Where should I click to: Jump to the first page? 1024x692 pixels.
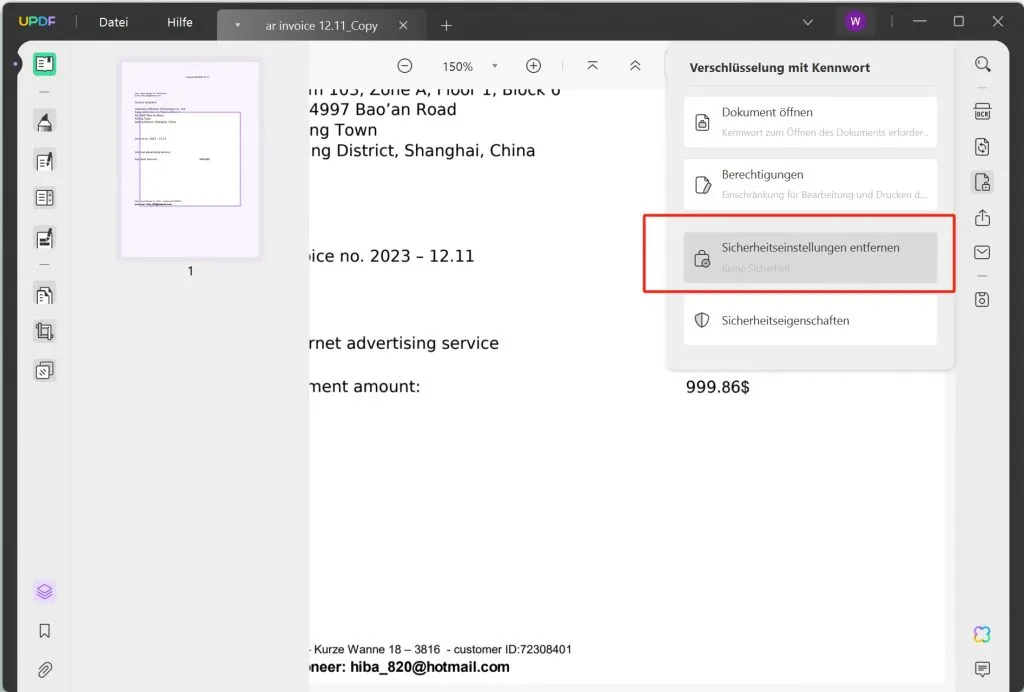pos(592,66)
